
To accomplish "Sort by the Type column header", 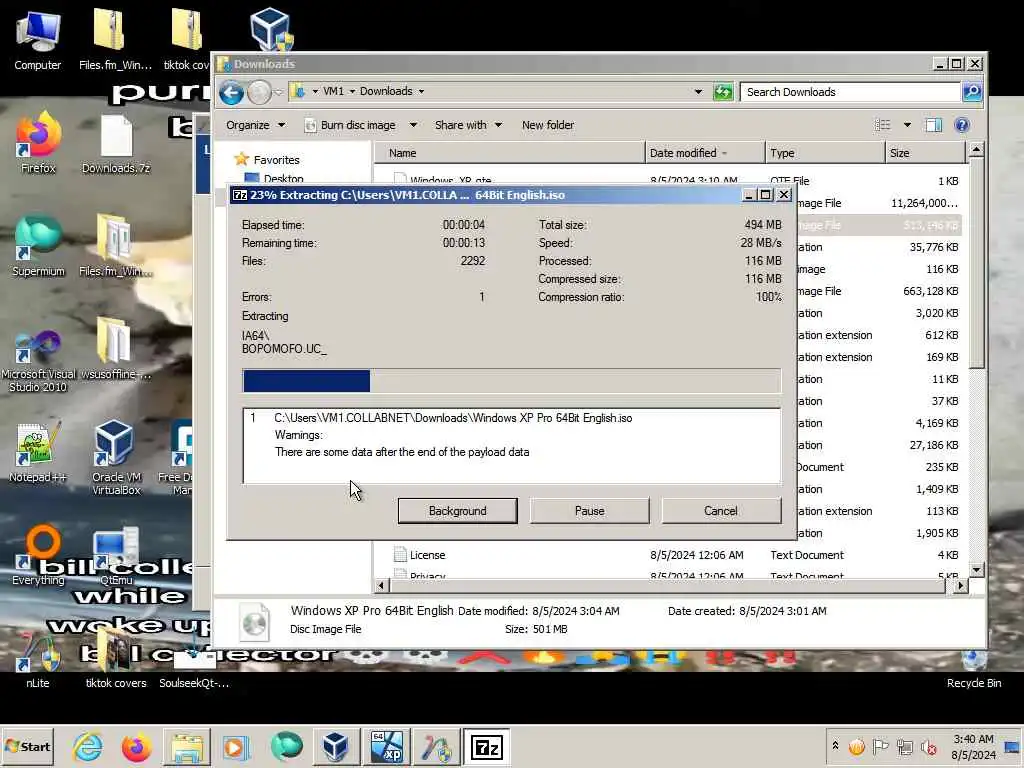I will click(825, 153).
